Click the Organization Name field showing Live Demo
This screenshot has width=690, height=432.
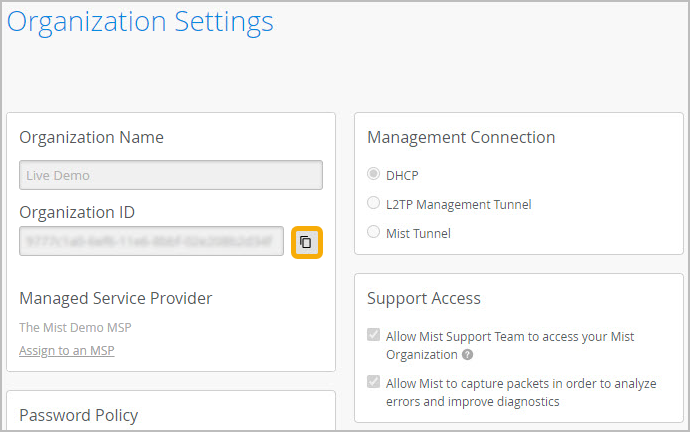[x=170, y=175]
